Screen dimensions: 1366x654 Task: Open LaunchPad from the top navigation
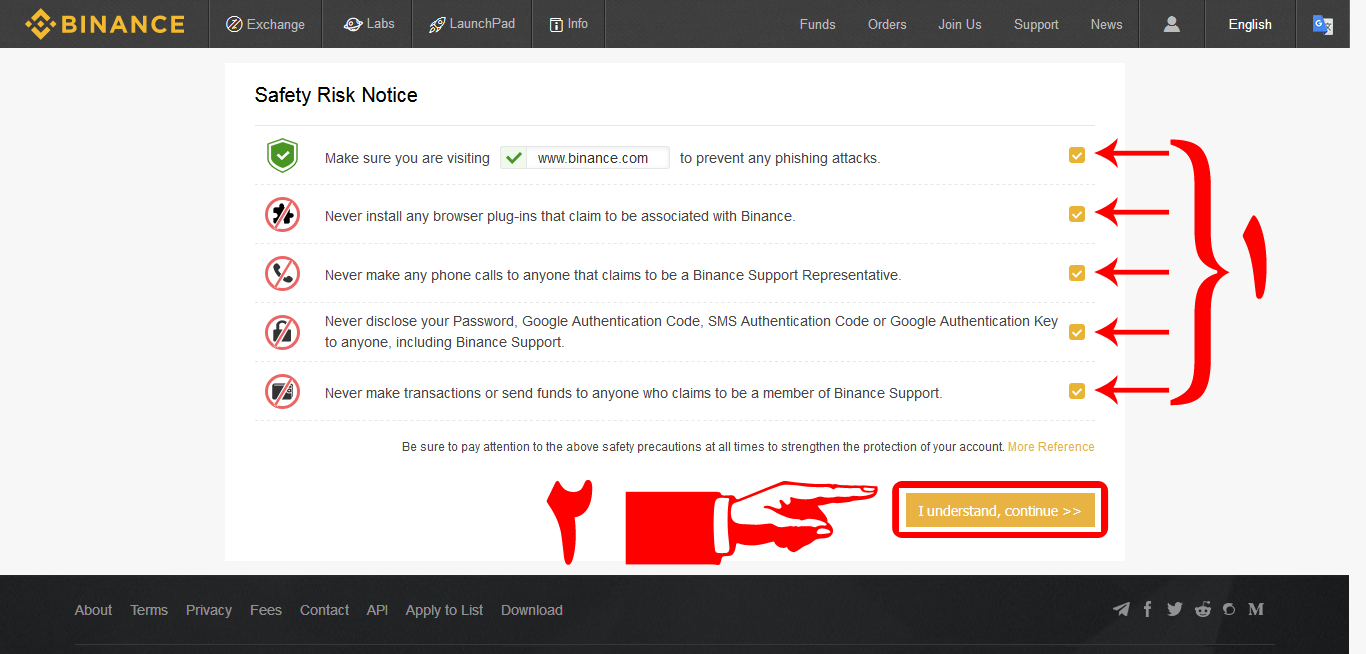click(472, 24)
